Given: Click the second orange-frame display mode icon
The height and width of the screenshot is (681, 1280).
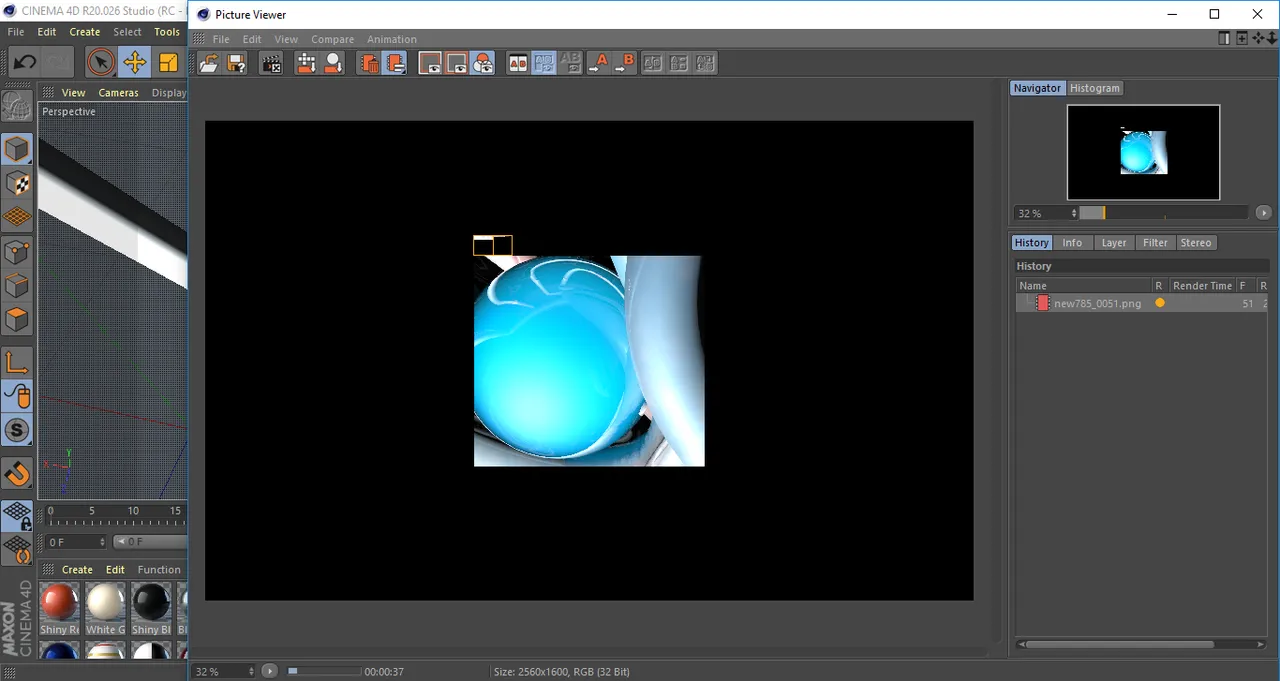Looking at the screenshot, I should click(457, 63).
